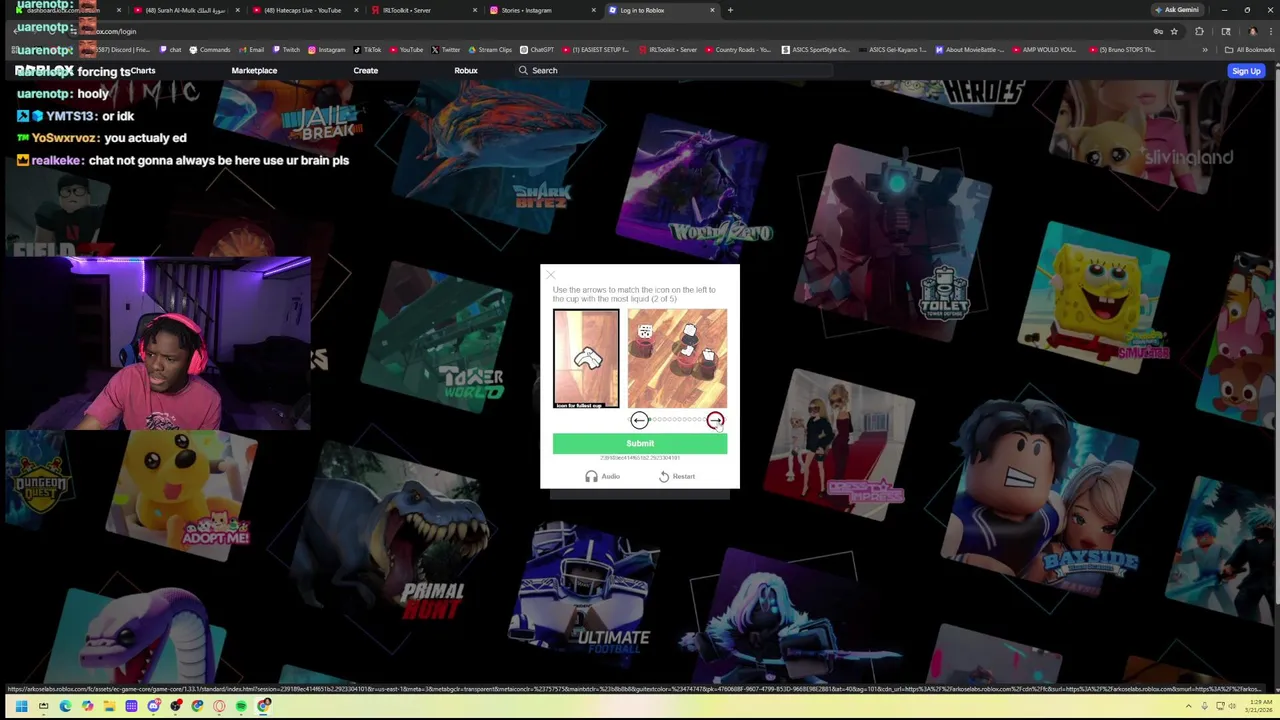Close the Log in to Roblox tab

click(712, 10)
